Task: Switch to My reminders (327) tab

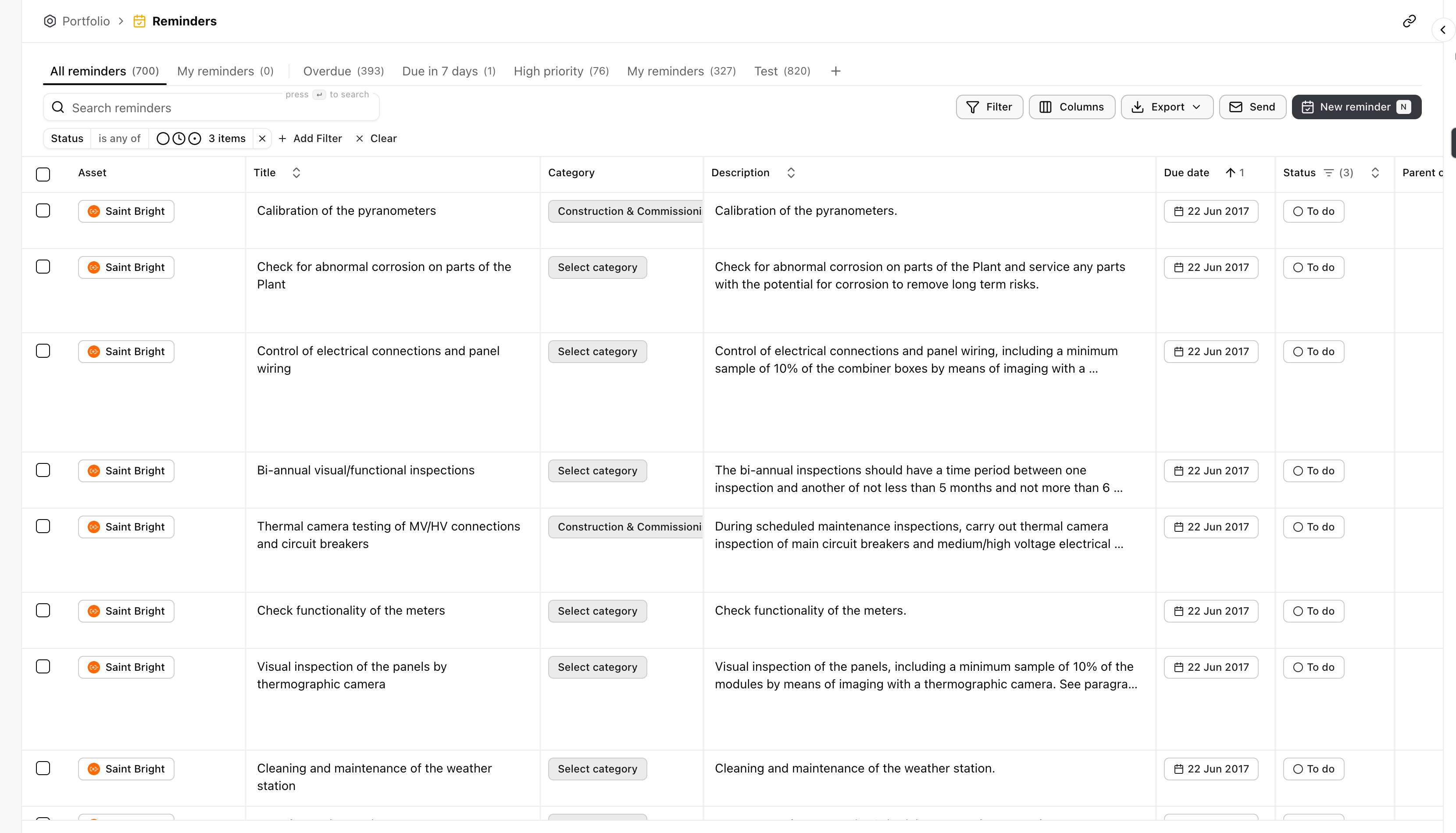Action: [682, 71]
